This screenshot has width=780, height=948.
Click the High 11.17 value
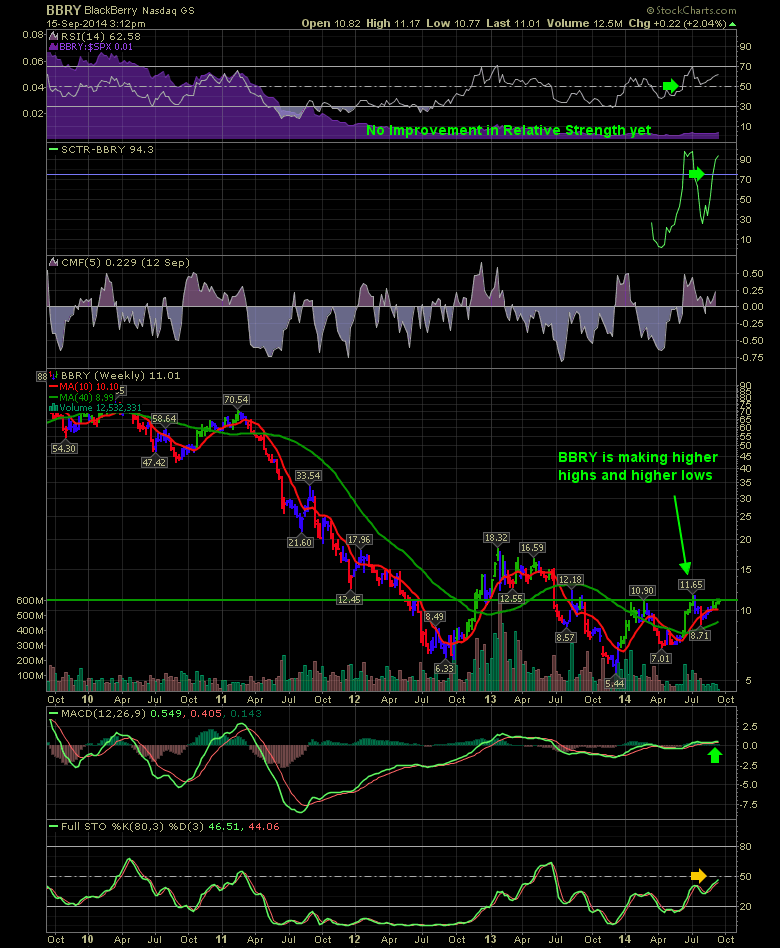tap(393, 24)
